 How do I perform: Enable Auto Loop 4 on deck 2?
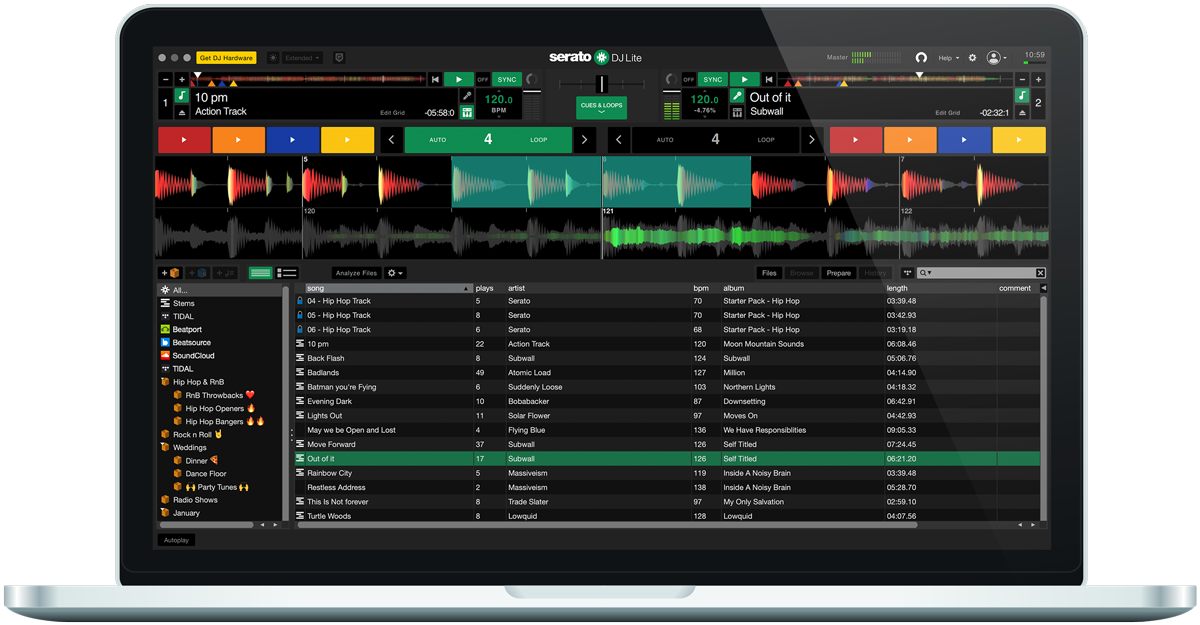pos(715,140)
